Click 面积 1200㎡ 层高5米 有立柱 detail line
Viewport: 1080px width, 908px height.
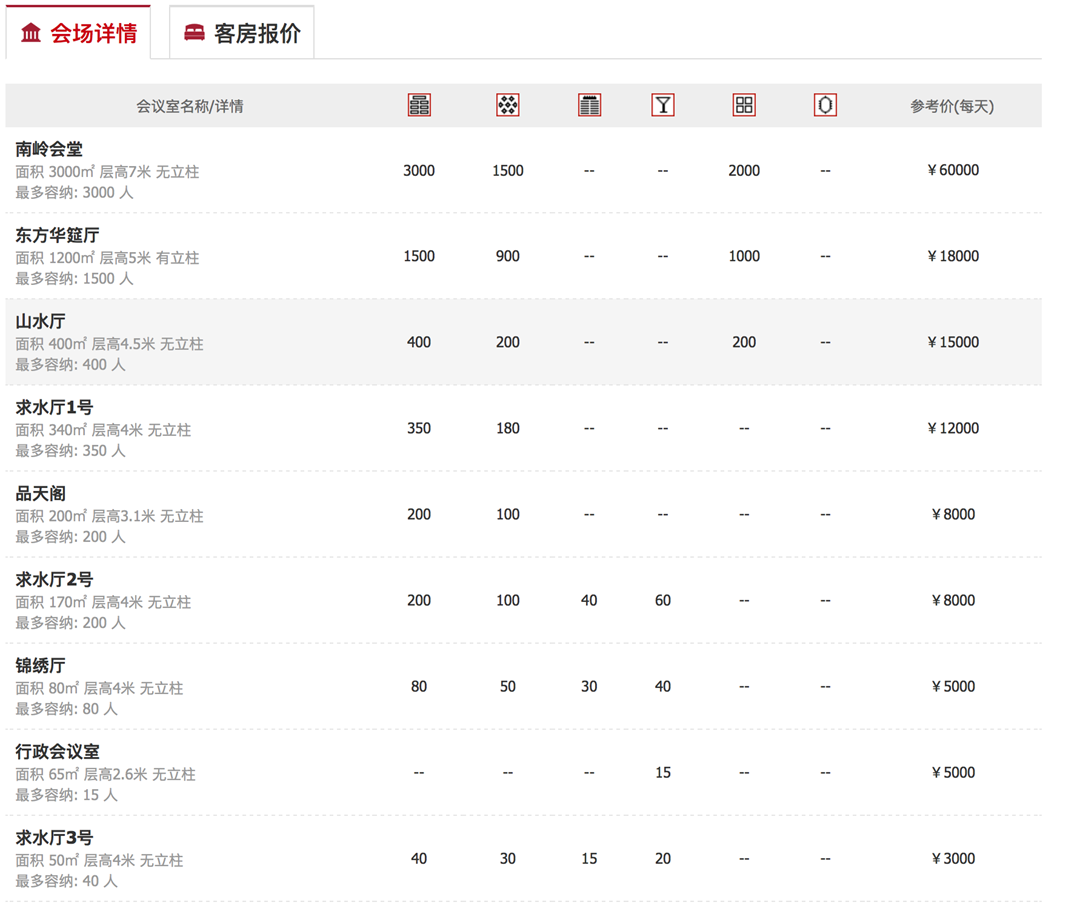(107, 258)
